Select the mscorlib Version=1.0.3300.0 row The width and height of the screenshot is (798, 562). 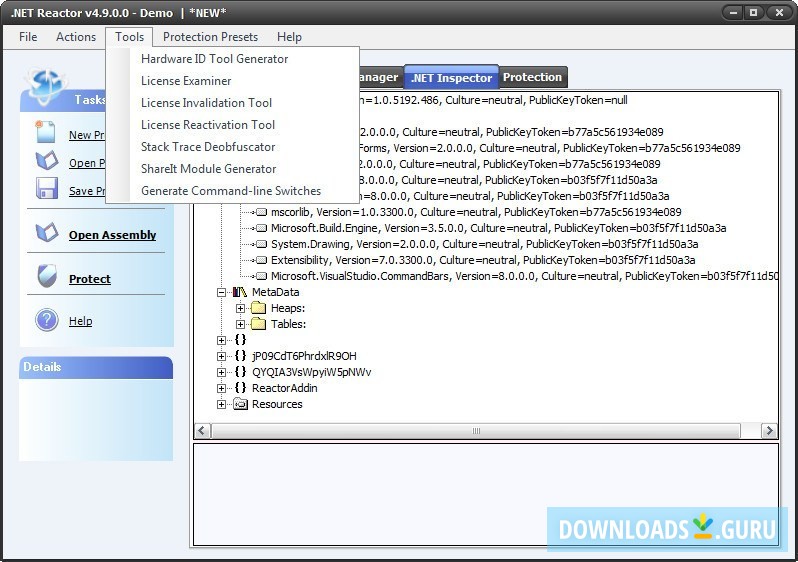476,212
